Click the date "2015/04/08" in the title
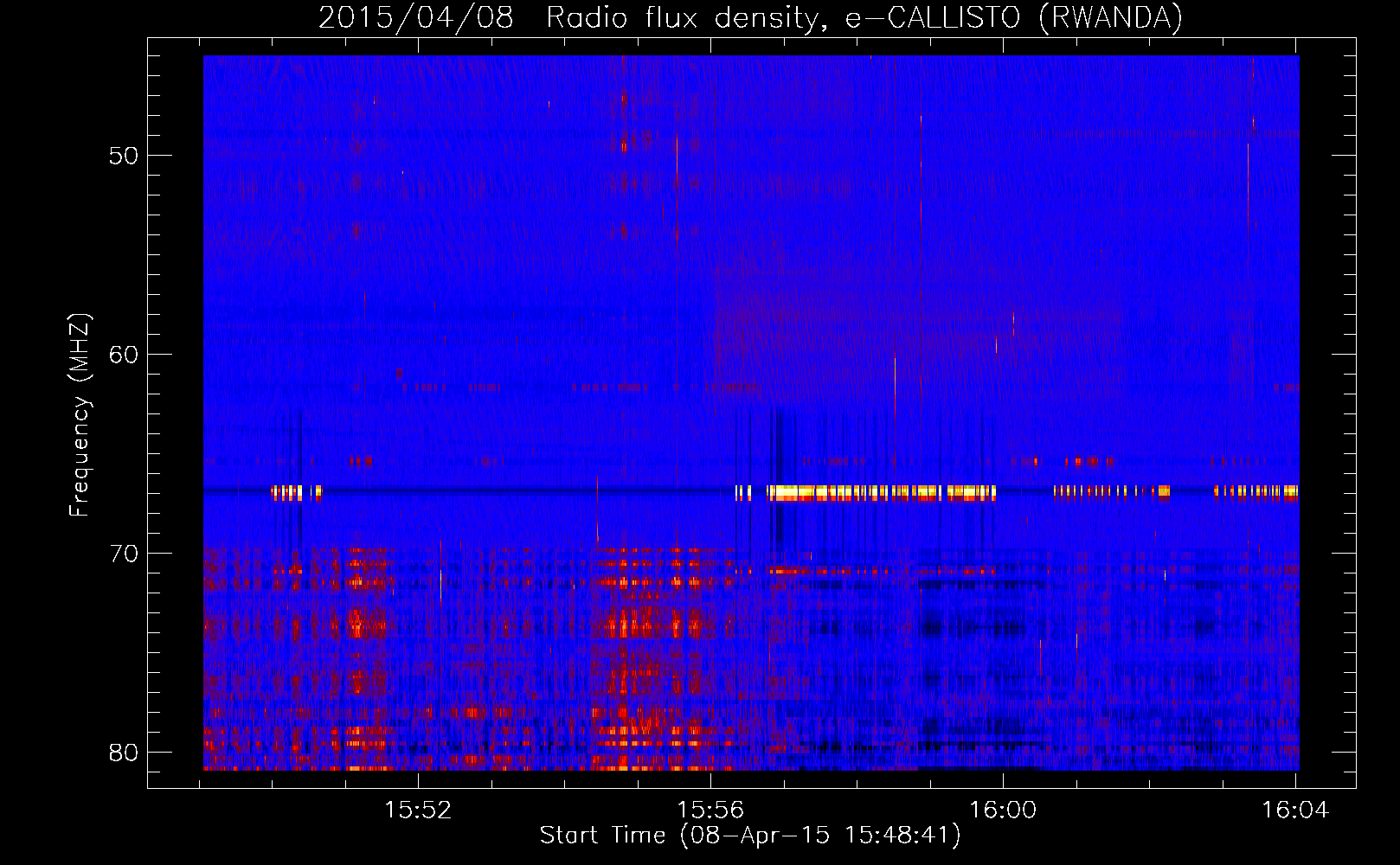 tap(415, 18)
